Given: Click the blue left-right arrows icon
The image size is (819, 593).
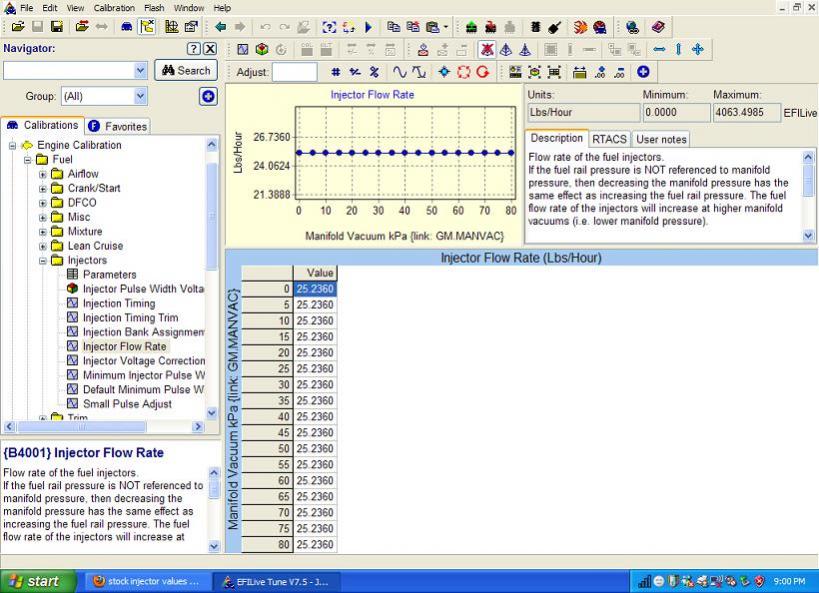Looking at the screenshot, I should [658, 48].
